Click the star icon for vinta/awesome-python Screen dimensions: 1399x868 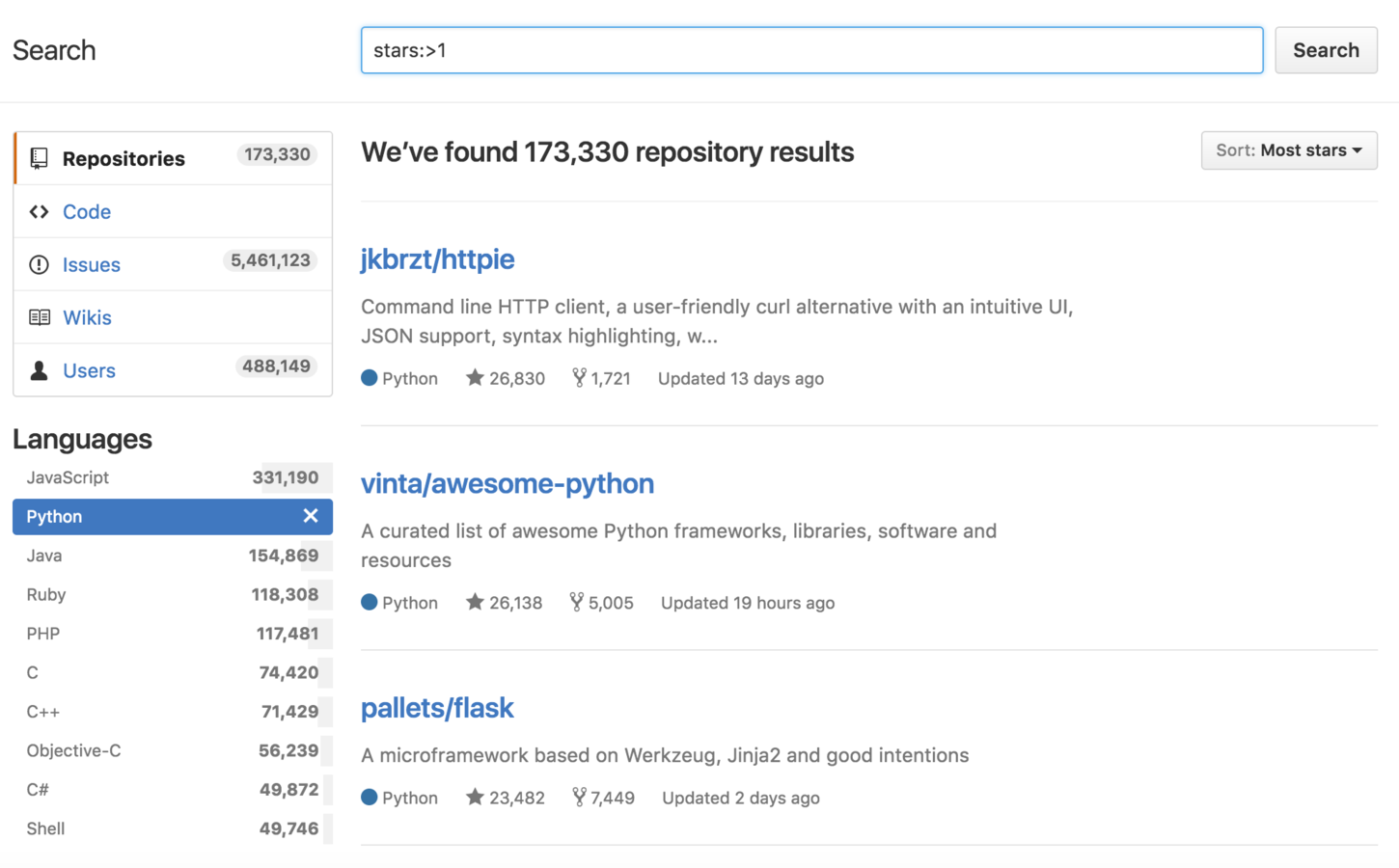click(475, 602)
